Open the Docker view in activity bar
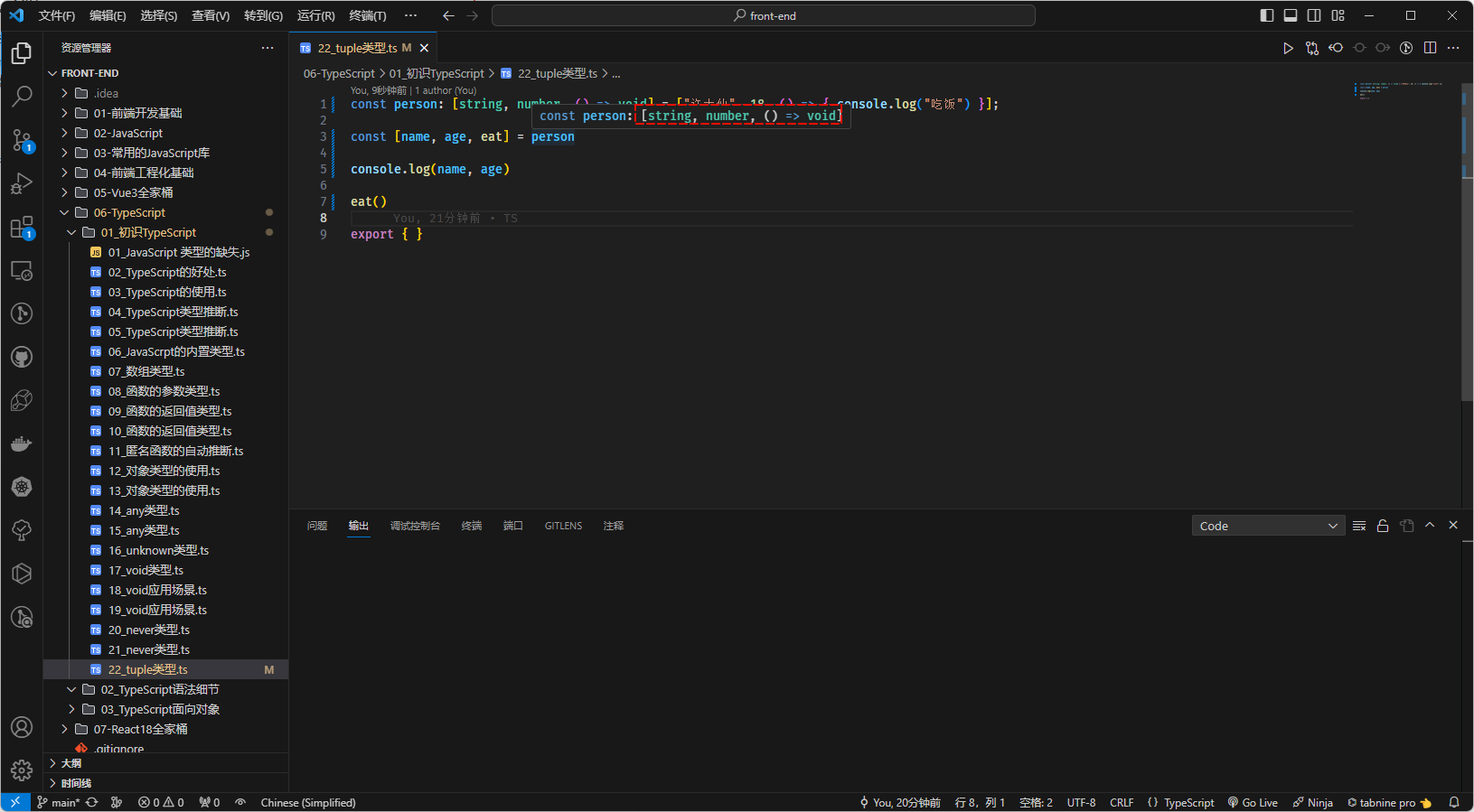 tap(22, 443)
